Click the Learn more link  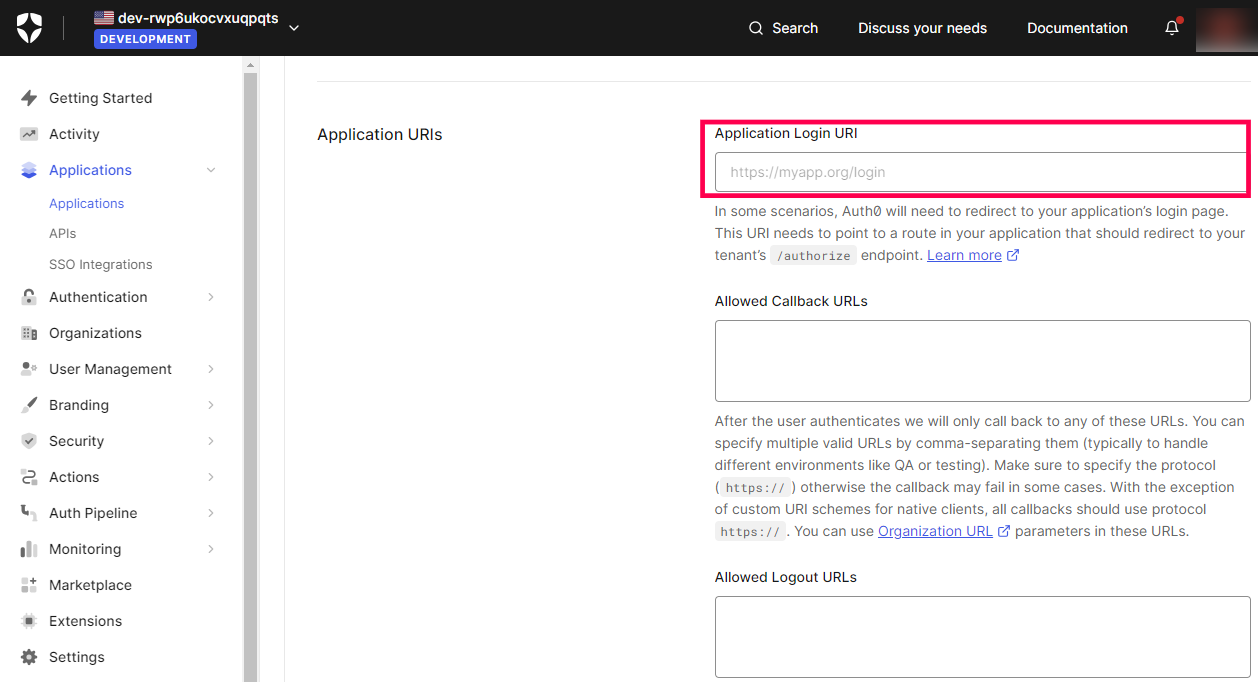[964, 255]
